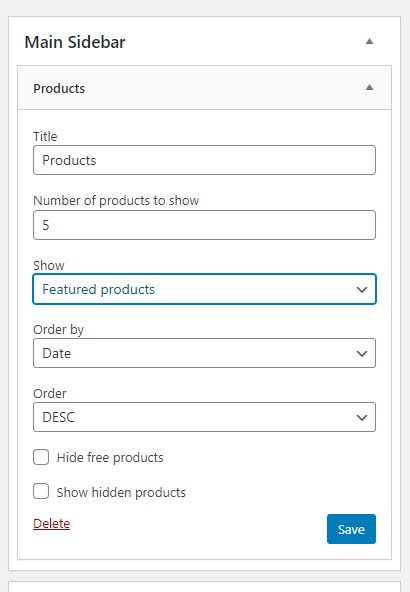Click the Title field label
Viewport: 410px width, 592px height.
click(x=45, y=136)
